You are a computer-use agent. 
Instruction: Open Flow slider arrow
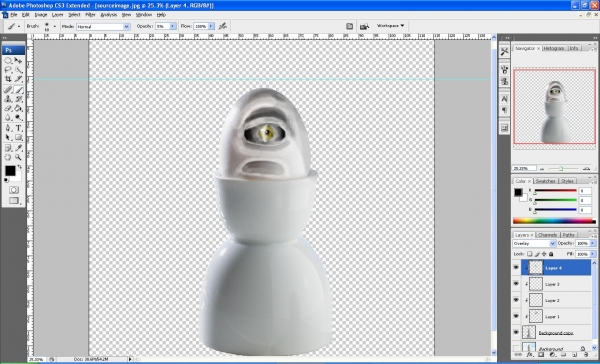[x=211, y=26]
